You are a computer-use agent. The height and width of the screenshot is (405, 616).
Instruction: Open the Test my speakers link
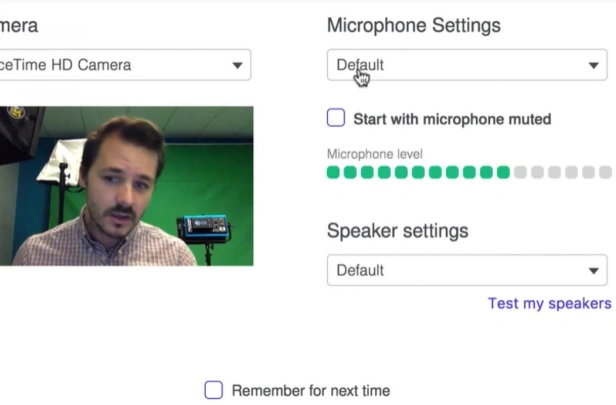pos(550,303)
